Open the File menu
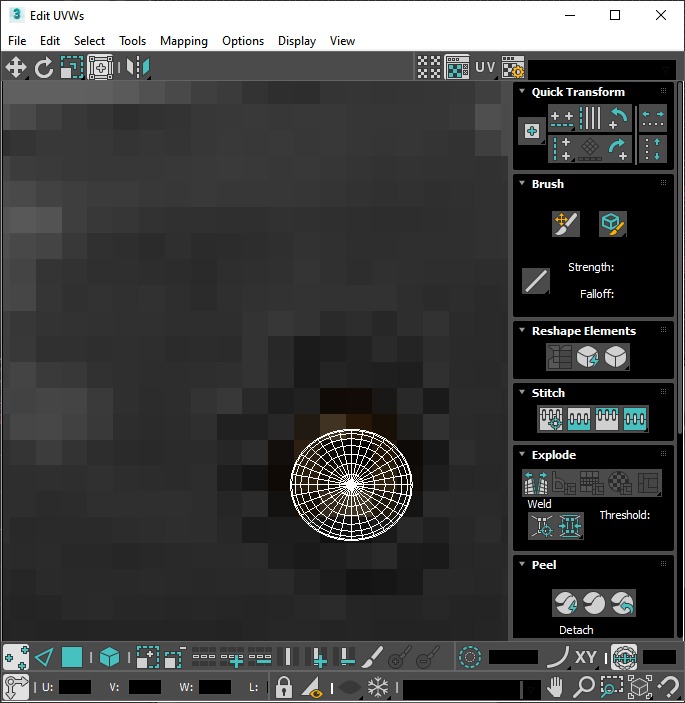Screen dimensions: 685x703 pyautogui.click(x=17, y=41)
